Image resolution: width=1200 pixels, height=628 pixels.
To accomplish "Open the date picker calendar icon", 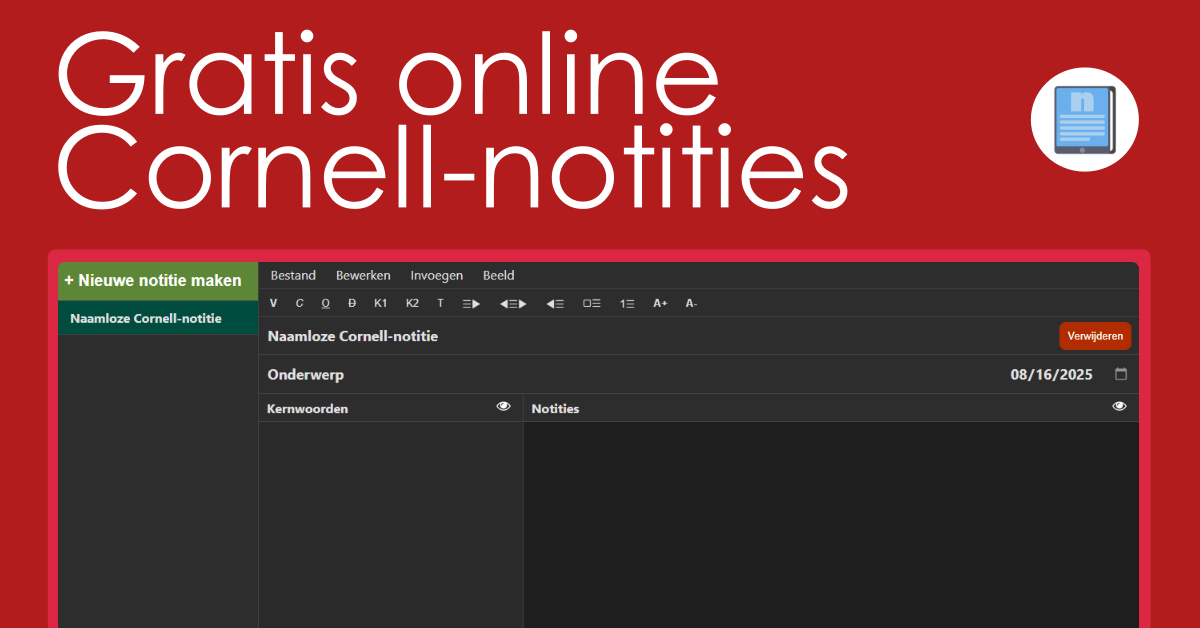I will pos(1121,374).
